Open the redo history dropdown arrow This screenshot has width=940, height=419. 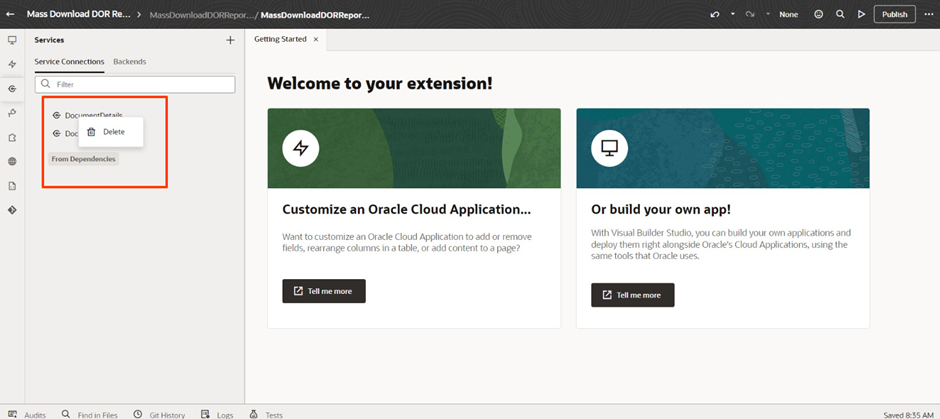click(767, 14)
